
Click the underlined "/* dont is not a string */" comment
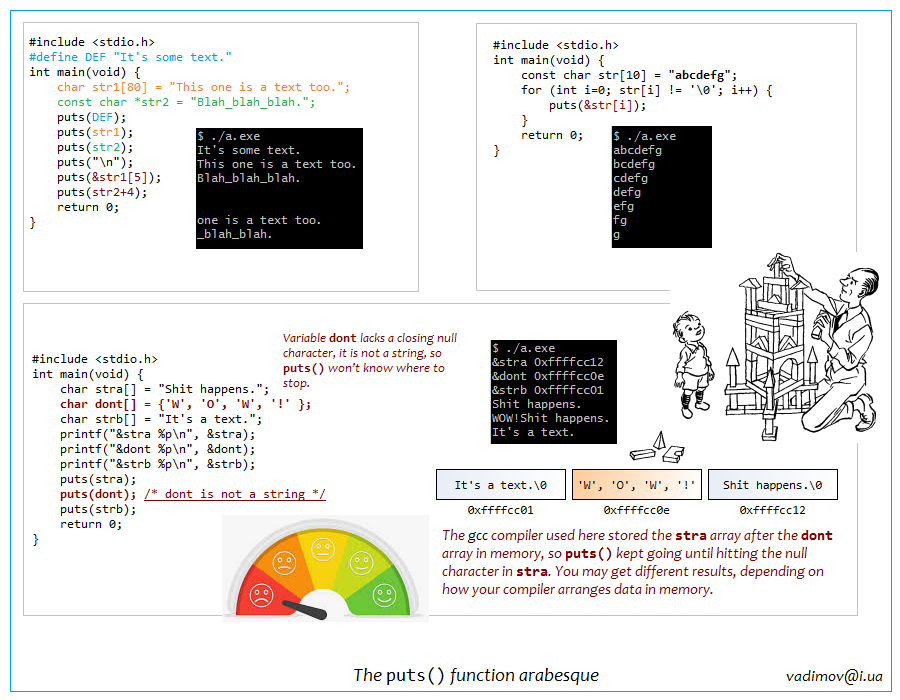point(235,494)
